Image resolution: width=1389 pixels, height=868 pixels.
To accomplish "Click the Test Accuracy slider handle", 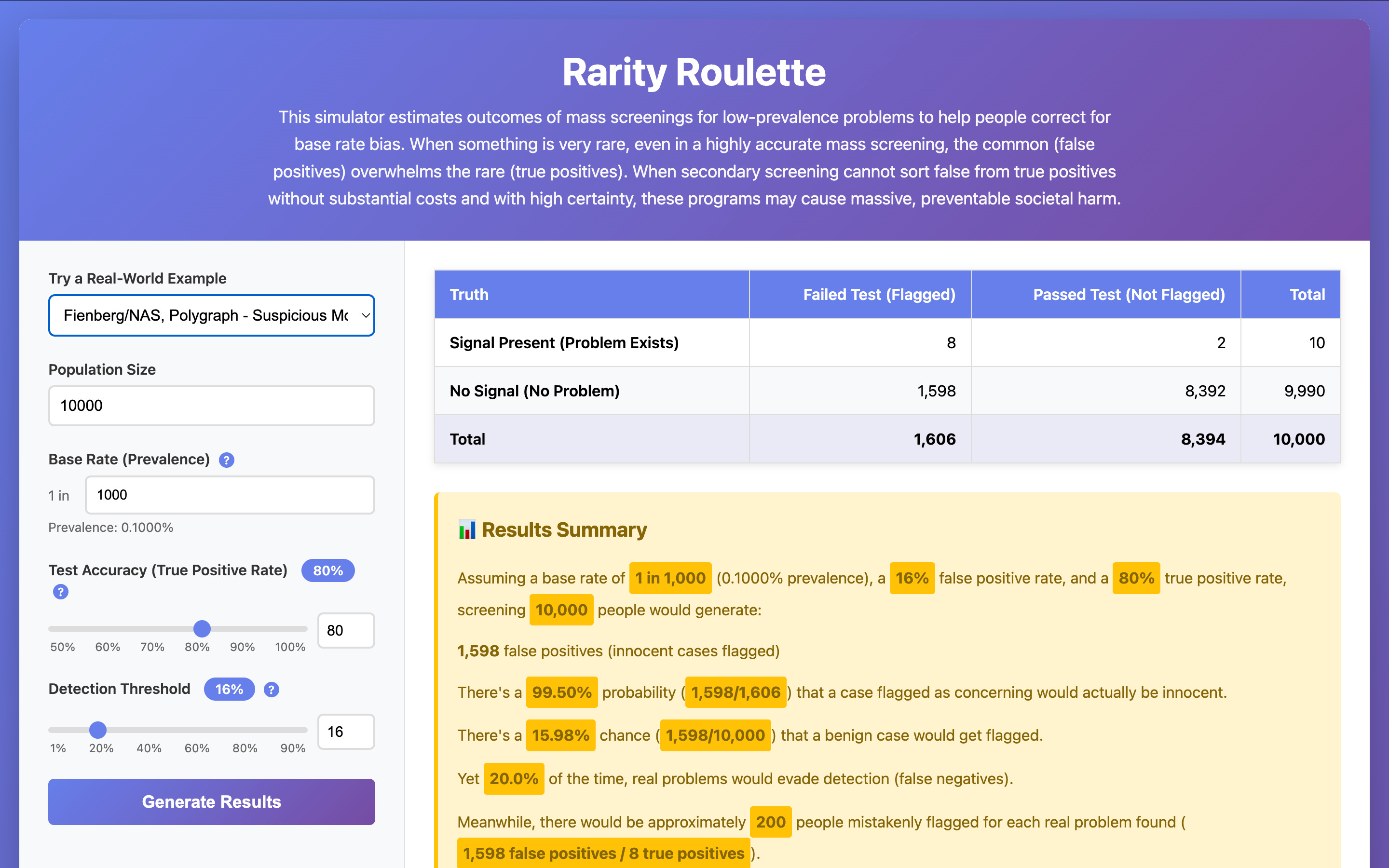I will [x=202, y=629].
